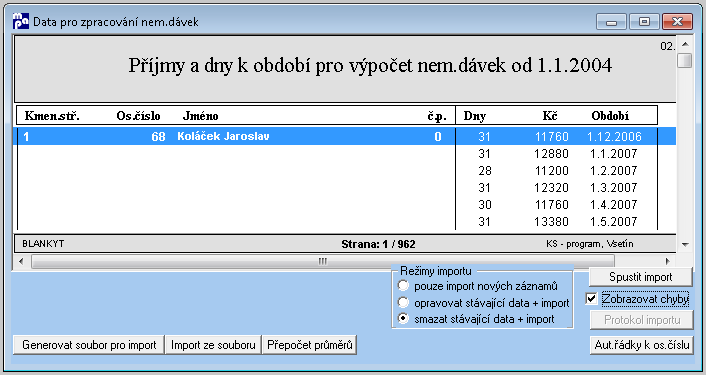The height and width of the screenshot is (375, 706).
Task: Click 'Aut.řádky k os.číslu' button
Action: (642, 345)
